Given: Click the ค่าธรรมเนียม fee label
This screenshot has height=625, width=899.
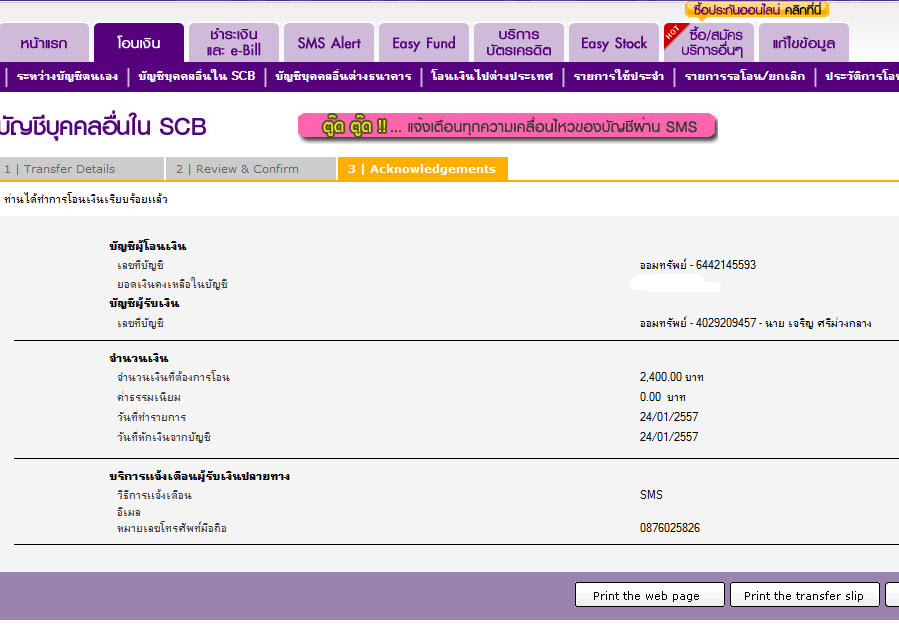Looking at the screenshot, I should coord(148,397).
